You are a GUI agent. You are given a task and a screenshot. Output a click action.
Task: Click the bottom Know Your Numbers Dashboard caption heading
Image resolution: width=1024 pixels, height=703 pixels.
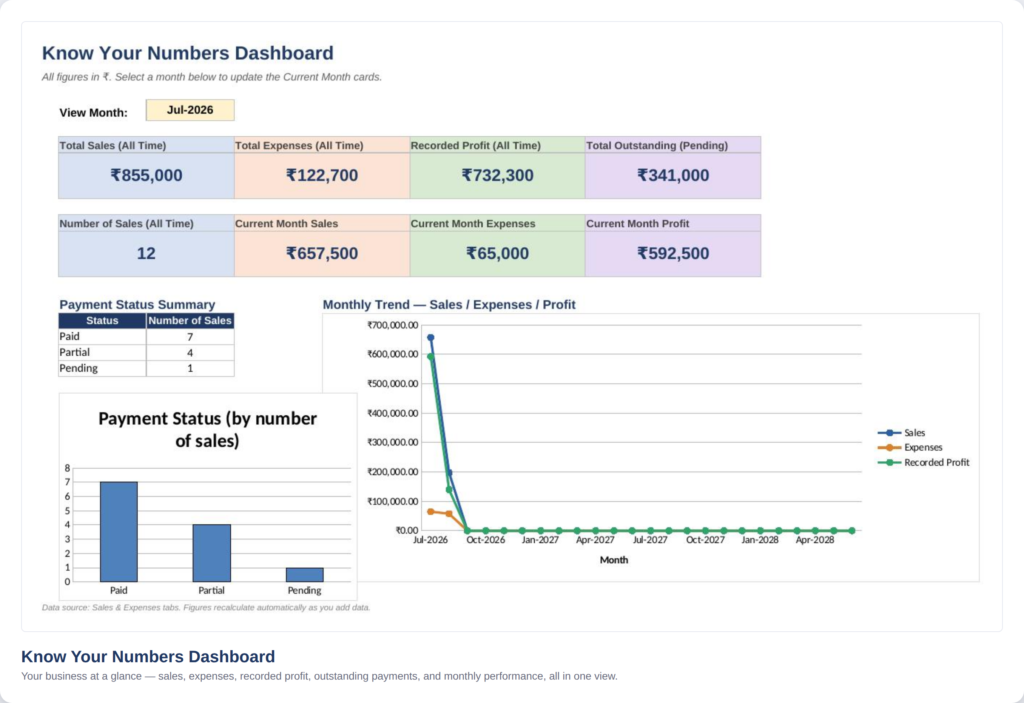pyautogui.click(x=148, y=657)
